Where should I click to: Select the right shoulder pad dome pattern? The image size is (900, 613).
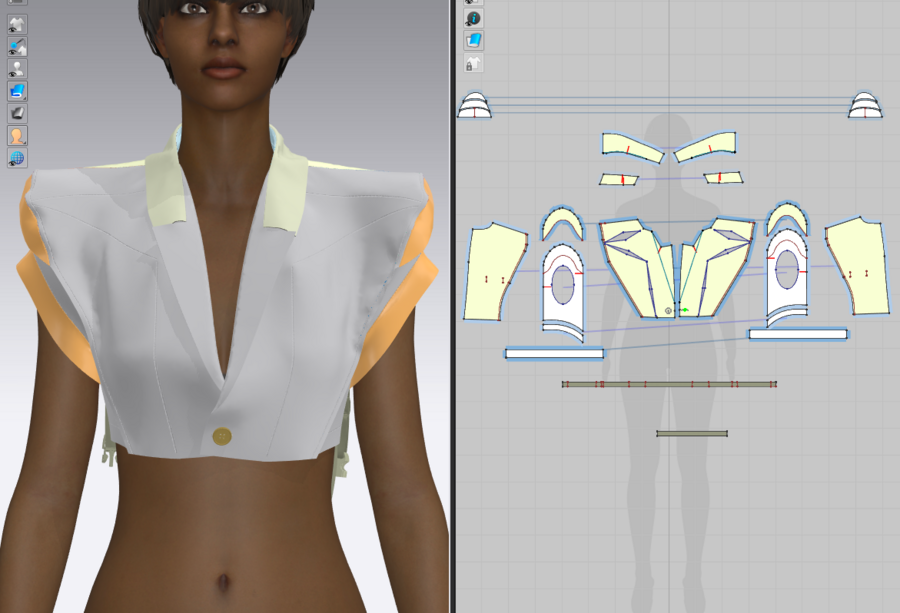tap(866, 106)
